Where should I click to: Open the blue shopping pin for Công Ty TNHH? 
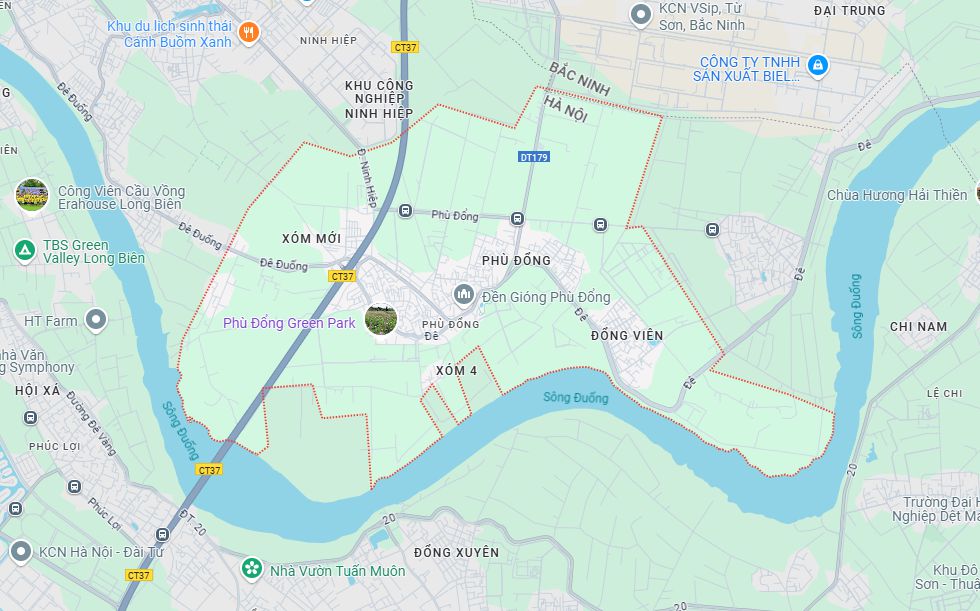[818, 66]
